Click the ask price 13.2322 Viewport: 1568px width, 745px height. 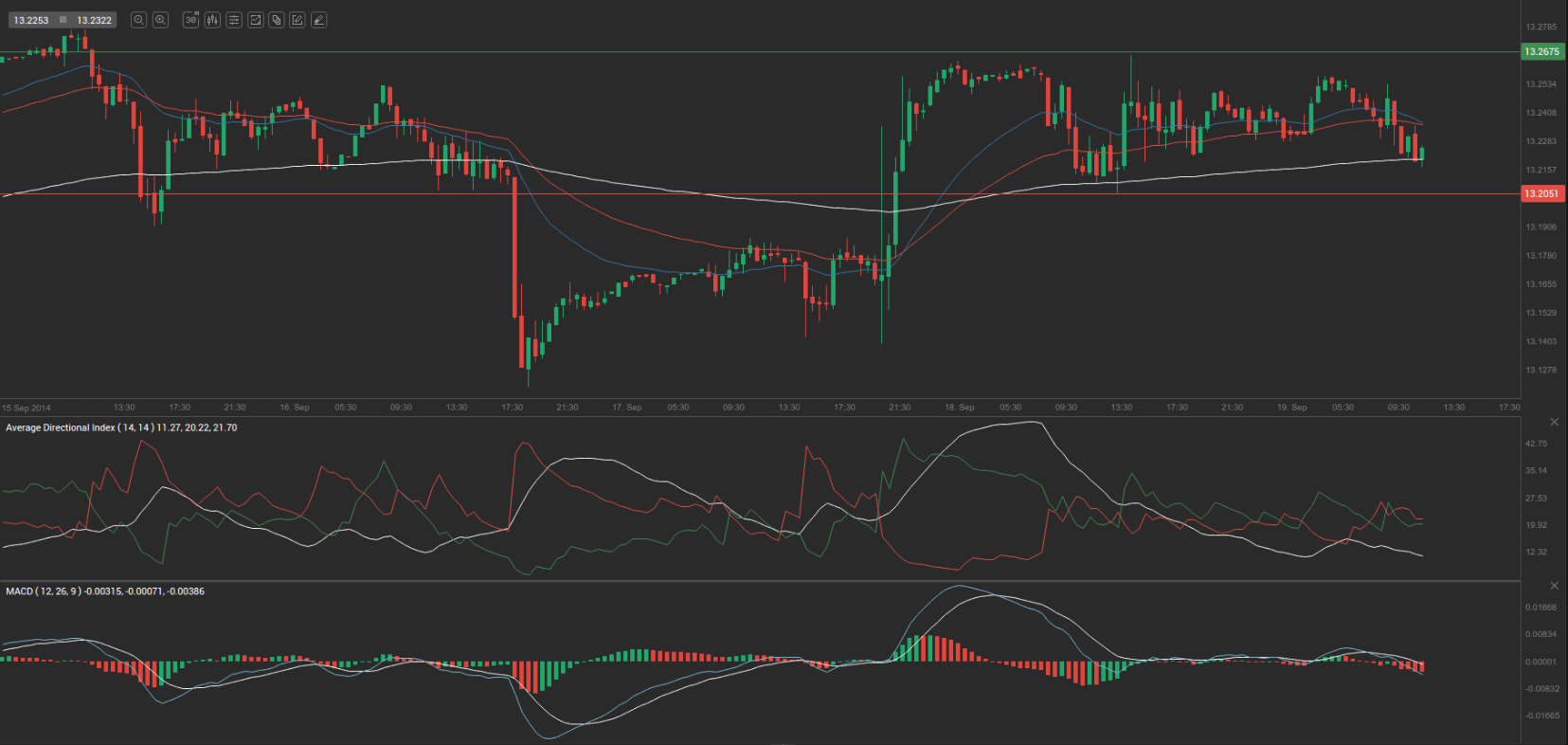pyautogui.click(x=95, y=20)
